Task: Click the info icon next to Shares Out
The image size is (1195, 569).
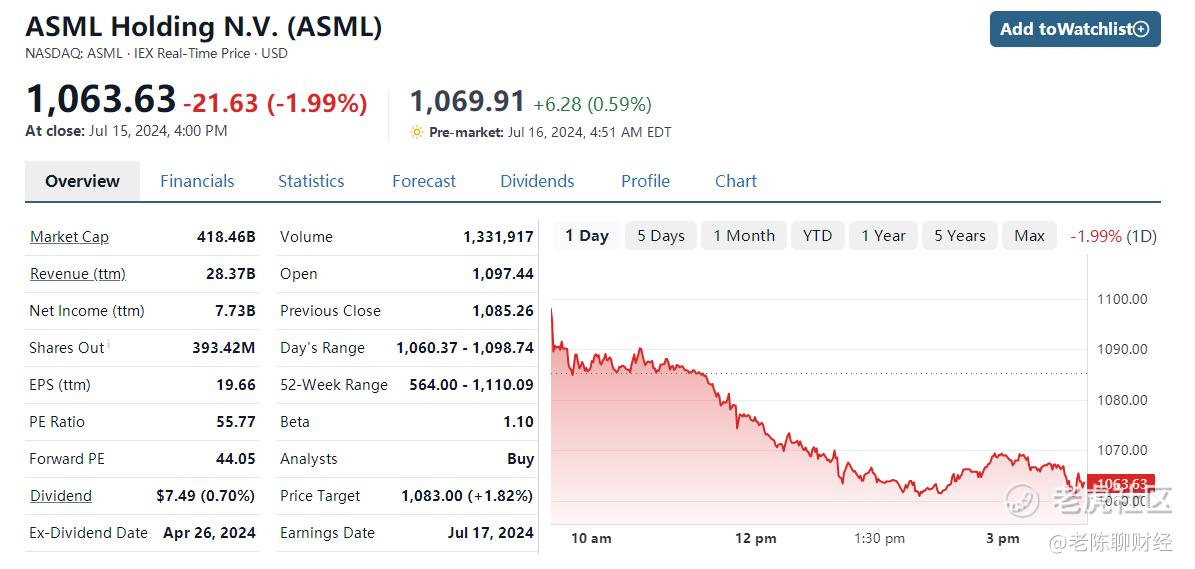Action: (x=109, y=344)
